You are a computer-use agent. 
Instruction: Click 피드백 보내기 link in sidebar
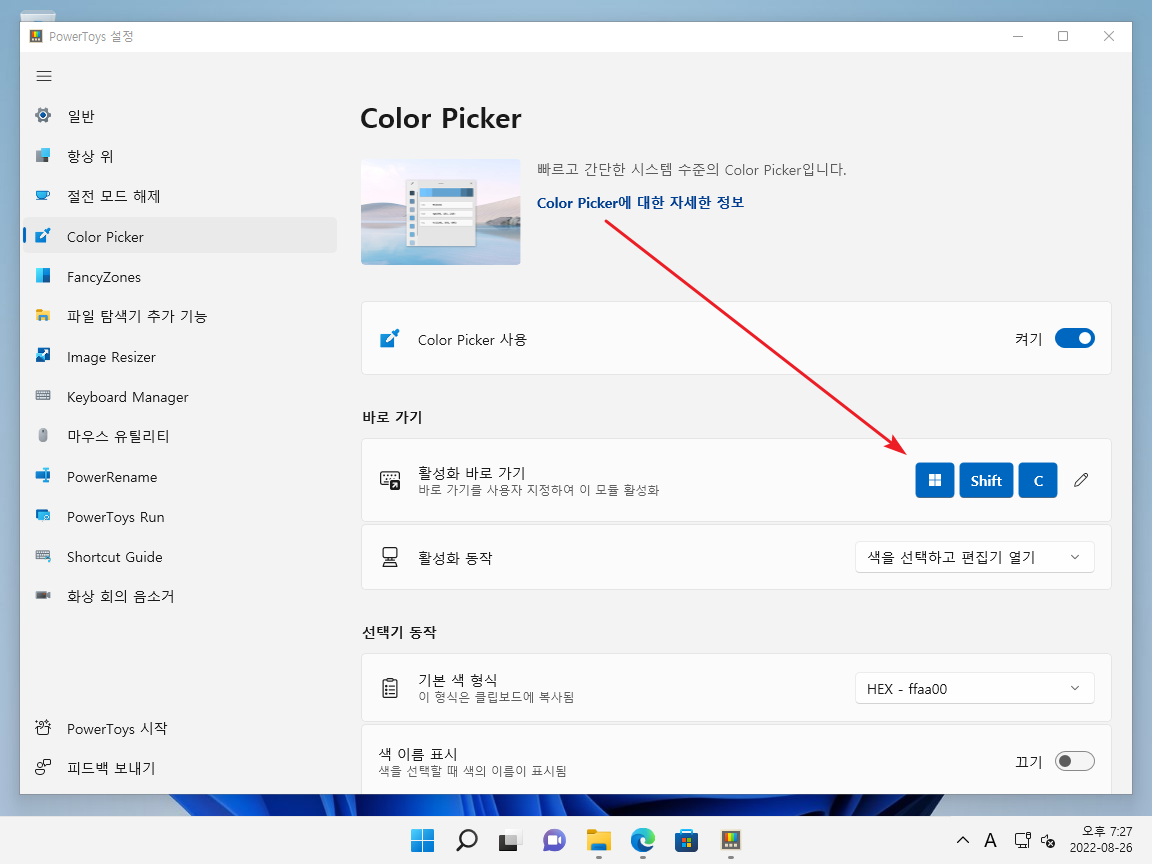click(x=180, y=768)
